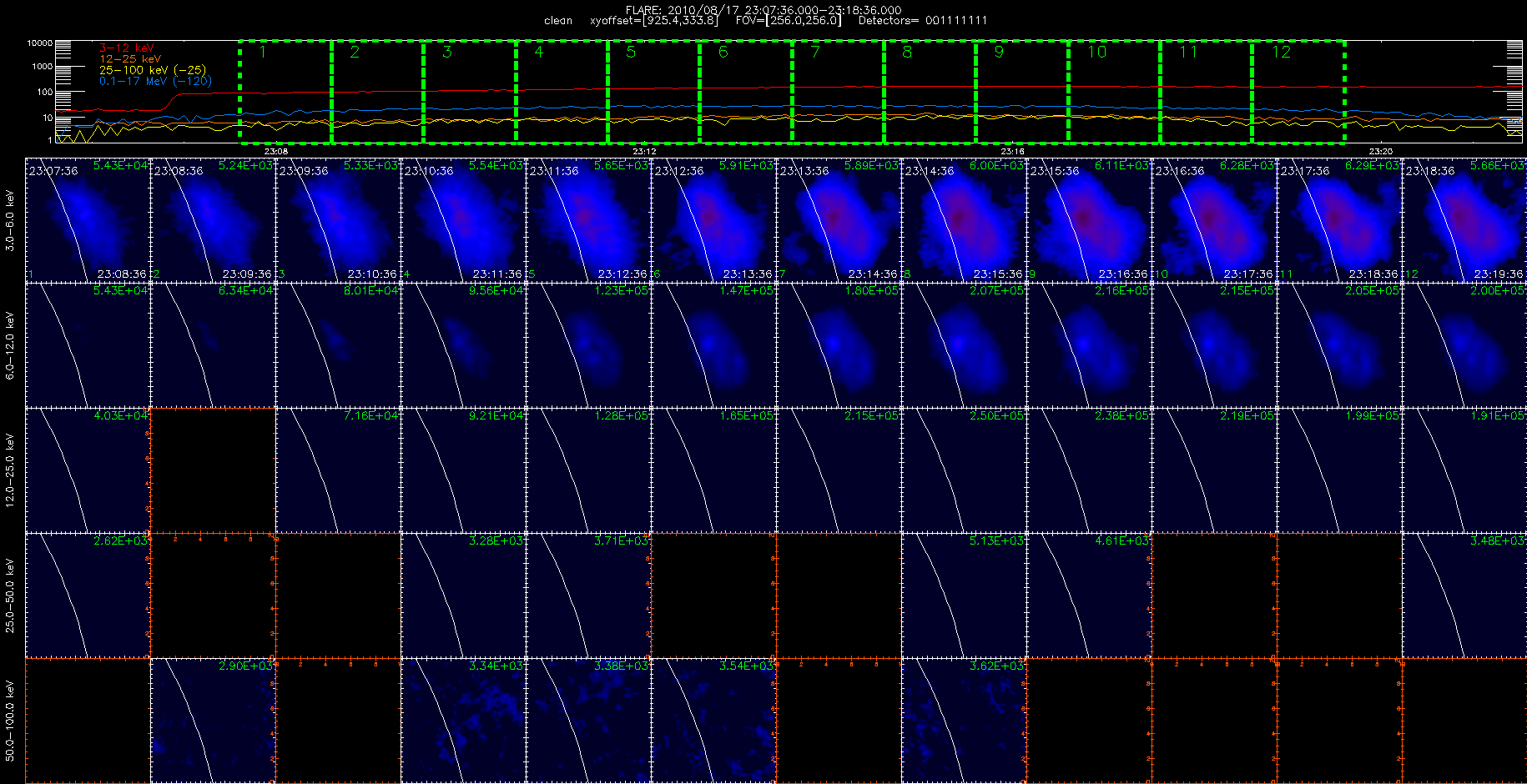
Task: Click the 3.71E+03 value label
Action: 621,541
